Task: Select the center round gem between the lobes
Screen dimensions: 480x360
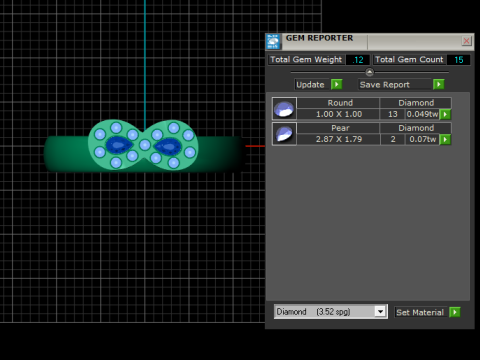Action: click(x=145, y=145)
